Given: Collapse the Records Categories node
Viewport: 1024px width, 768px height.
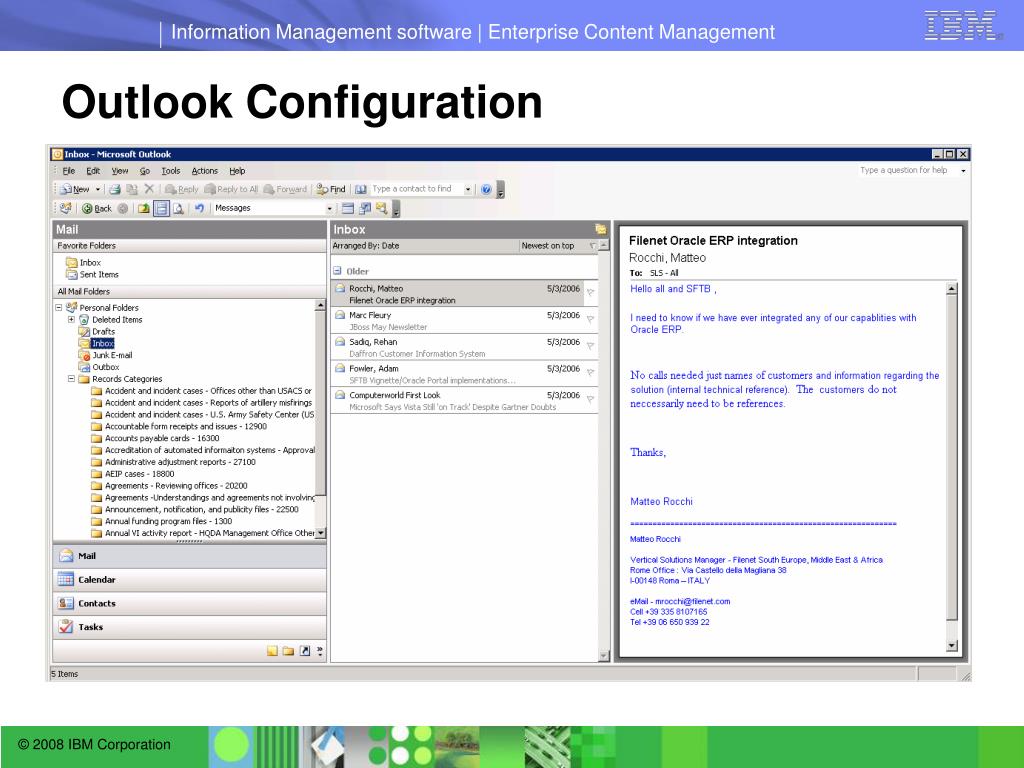Looking at the screenshot, I should pos(71,379).
